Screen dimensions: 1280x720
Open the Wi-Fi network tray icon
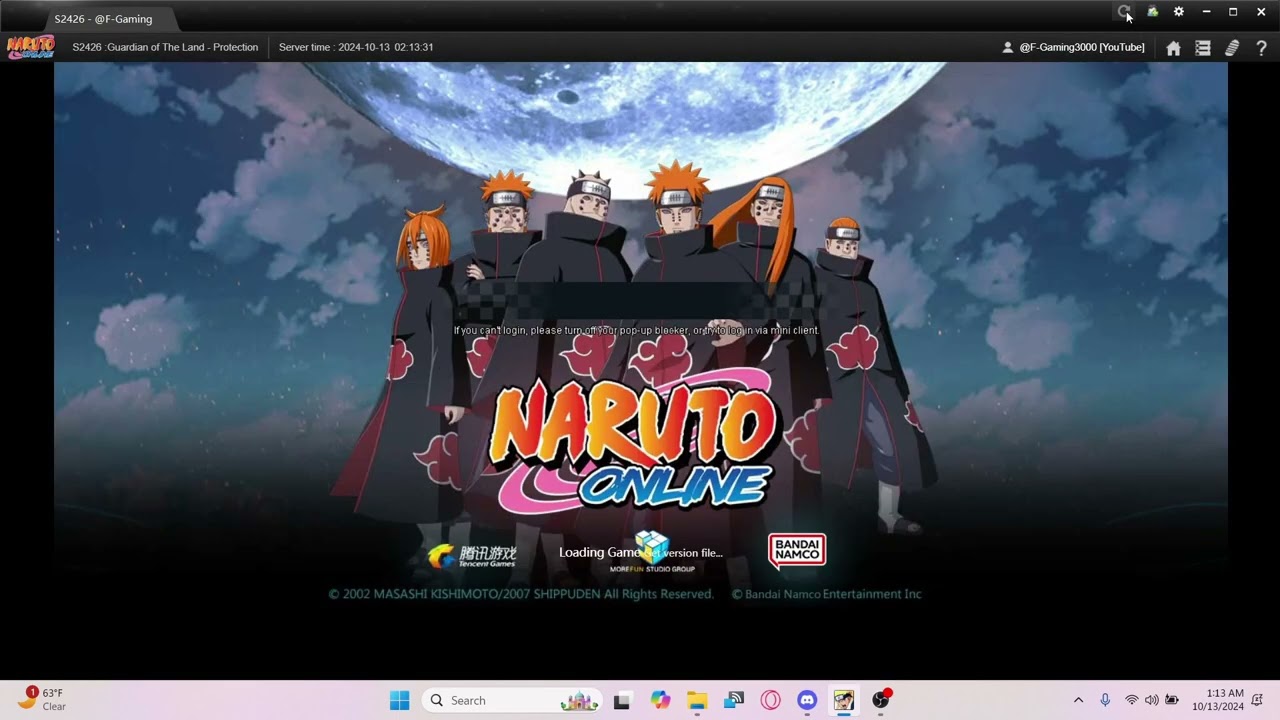pyautogui.click(x=1132, y=700)
